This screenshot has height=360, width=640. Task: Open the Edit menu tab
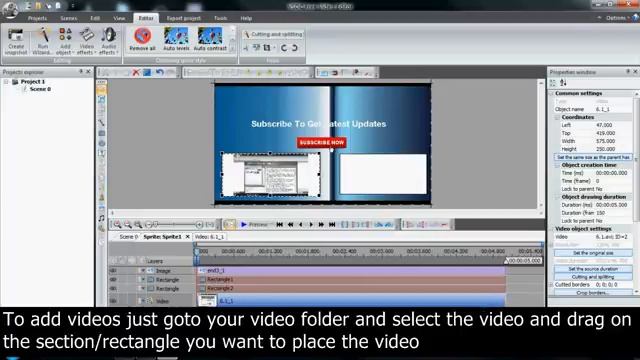pos(95,18)
